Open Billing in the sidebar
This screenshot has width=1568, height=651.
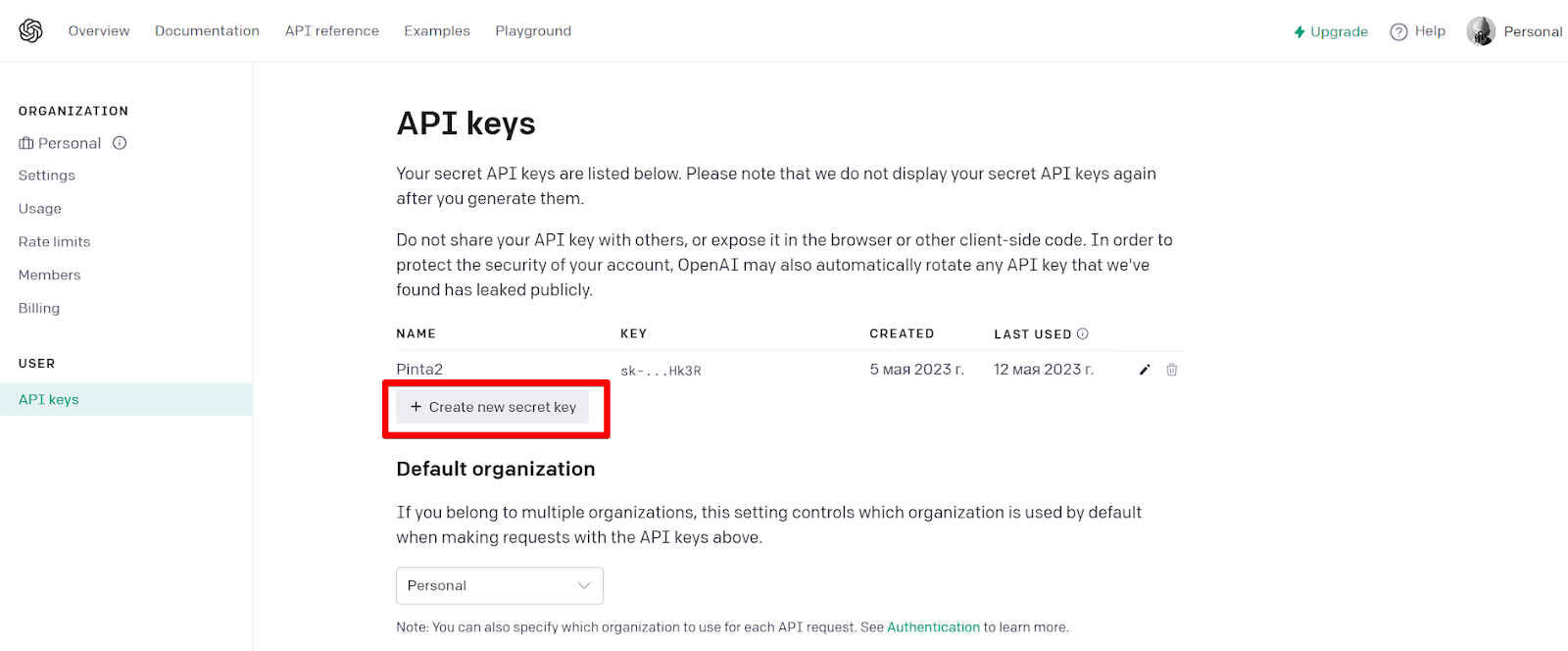point(39,308)
